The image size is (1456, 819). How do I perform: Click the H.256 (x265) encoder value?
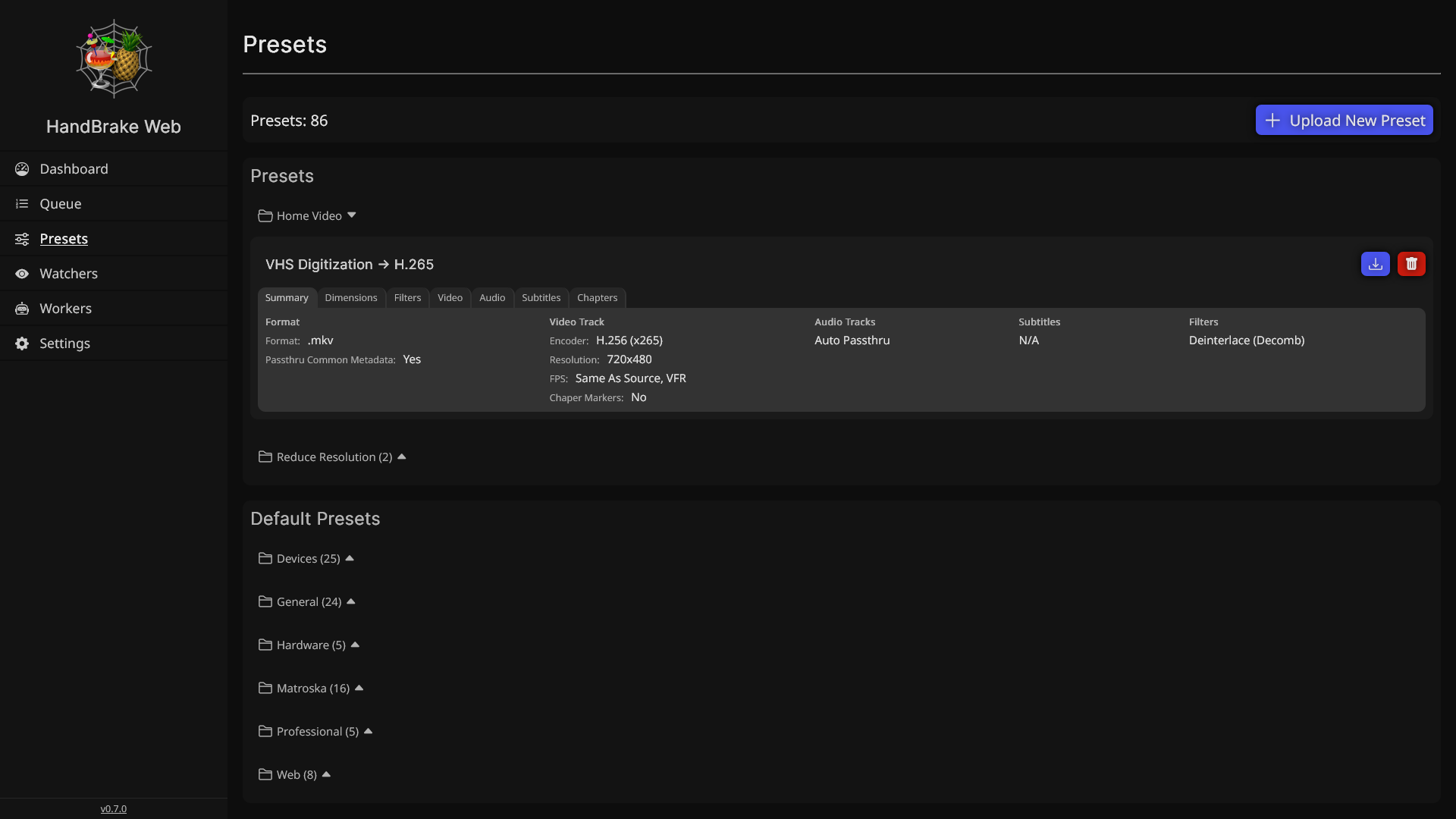click(x=629, y=340)
